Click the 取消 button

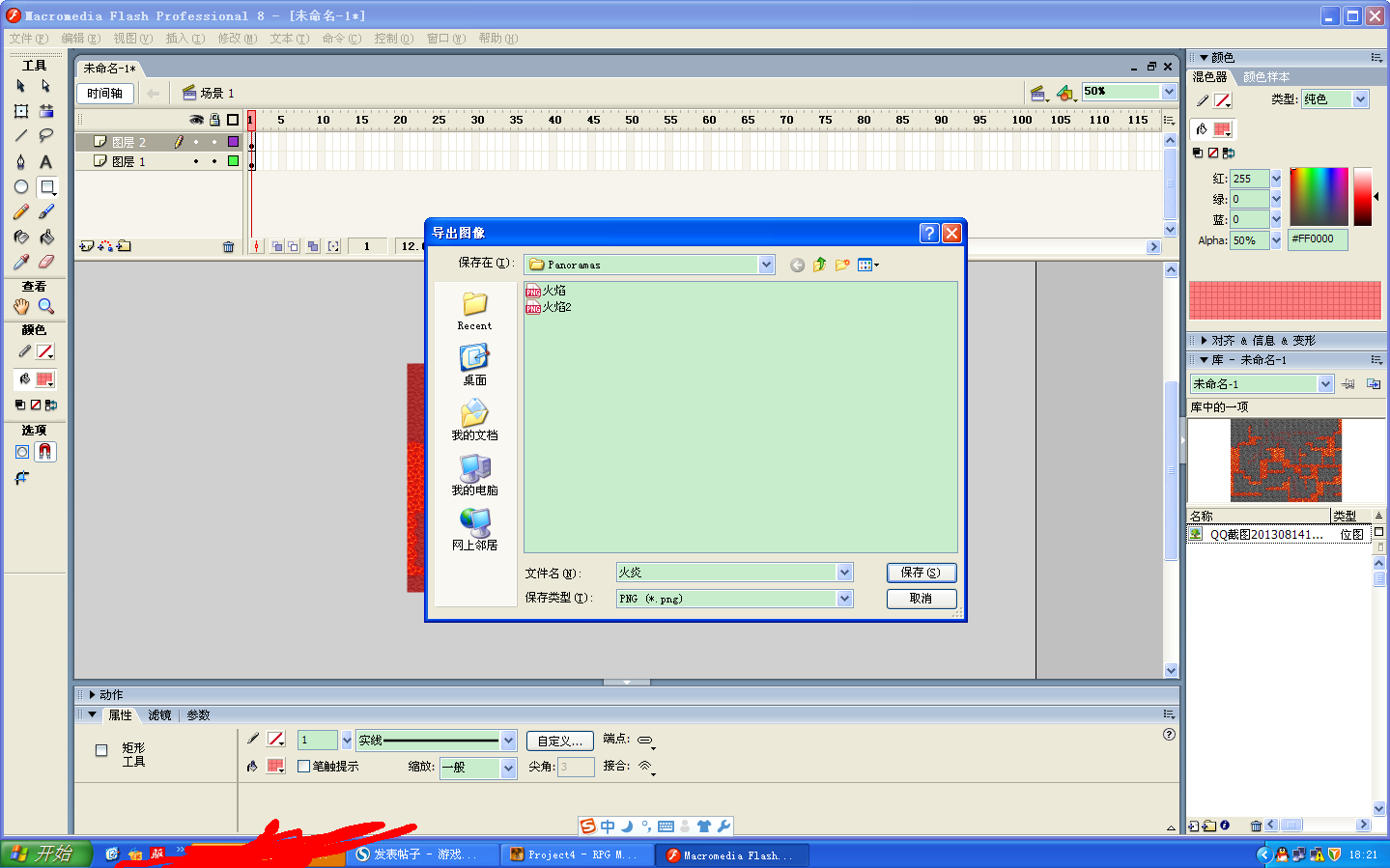tap(922, 599)
